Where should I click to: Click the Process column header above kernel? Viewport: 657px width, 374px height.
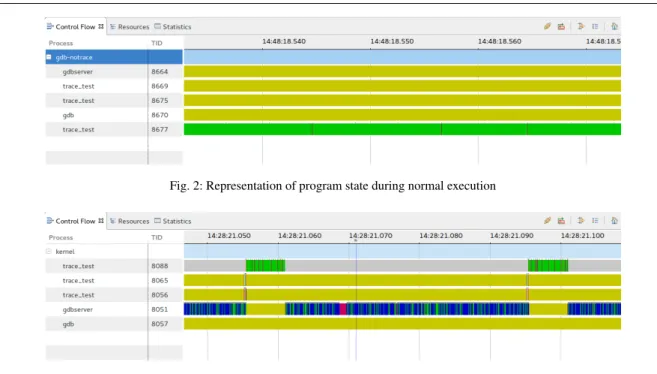click(61, 237)
